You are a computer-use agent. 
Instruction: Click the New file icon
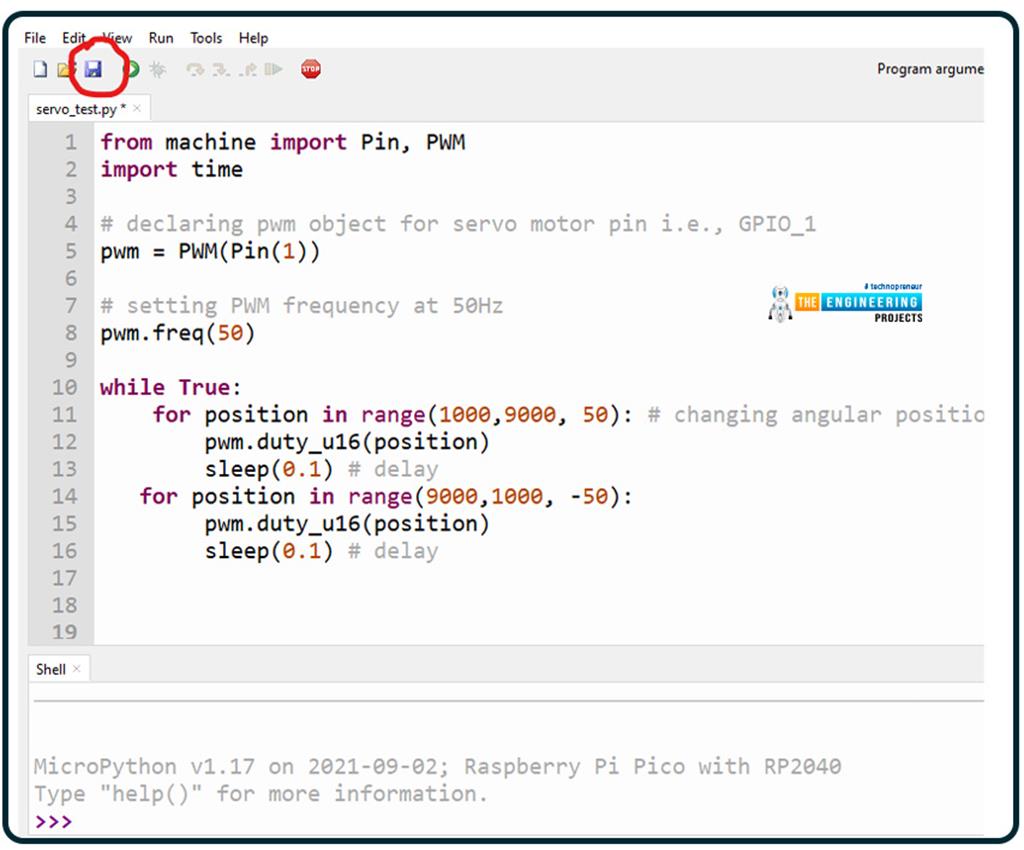(x=40, y=68)
